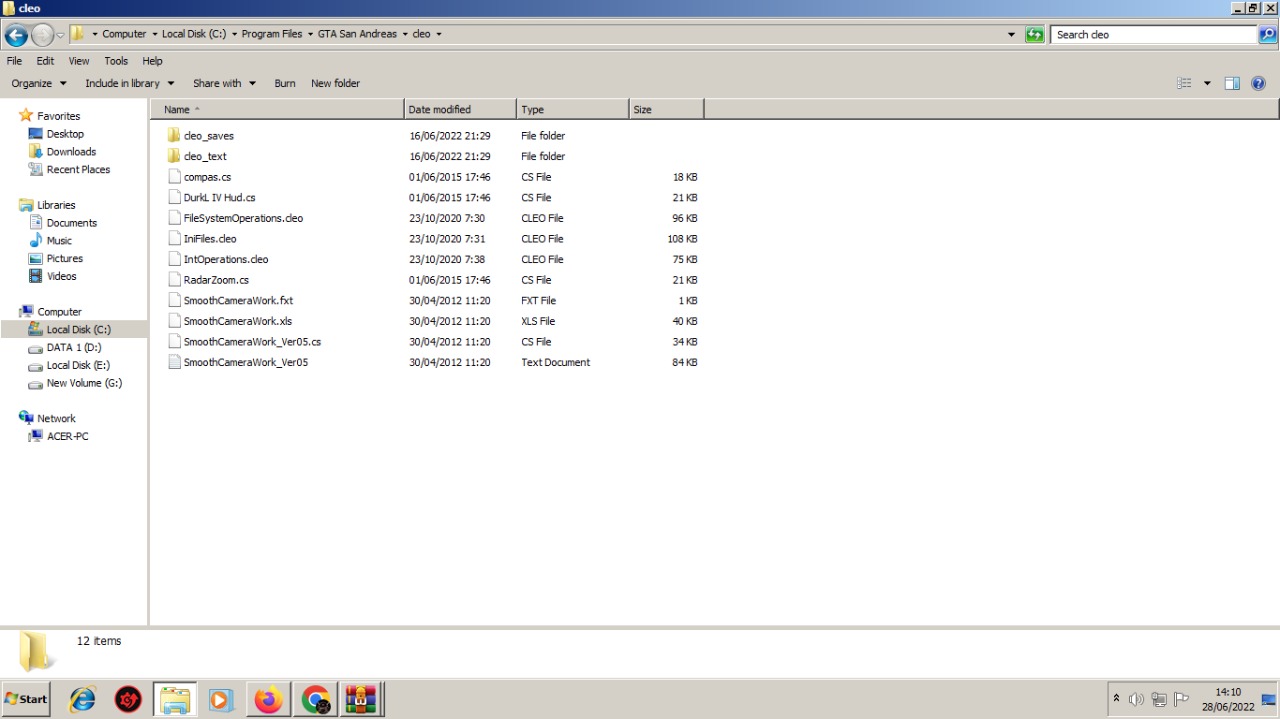
Task: Select the RadarZoom.cs file
Action: tap(216, 280)
